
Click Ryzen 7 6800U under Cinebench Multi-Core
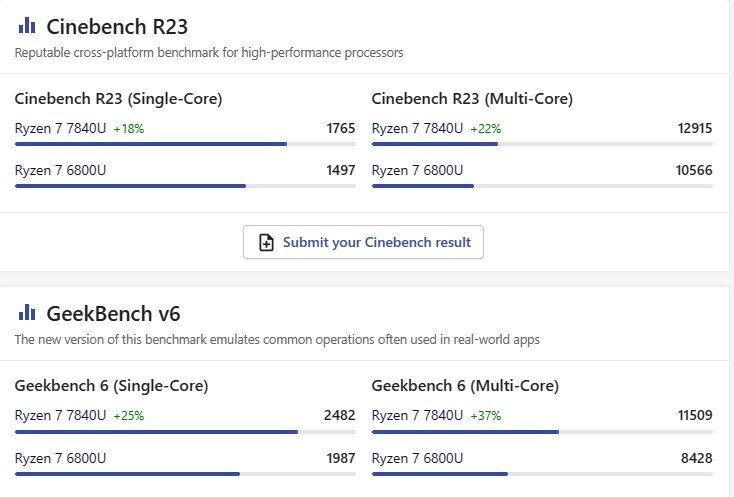pos(417,170)
